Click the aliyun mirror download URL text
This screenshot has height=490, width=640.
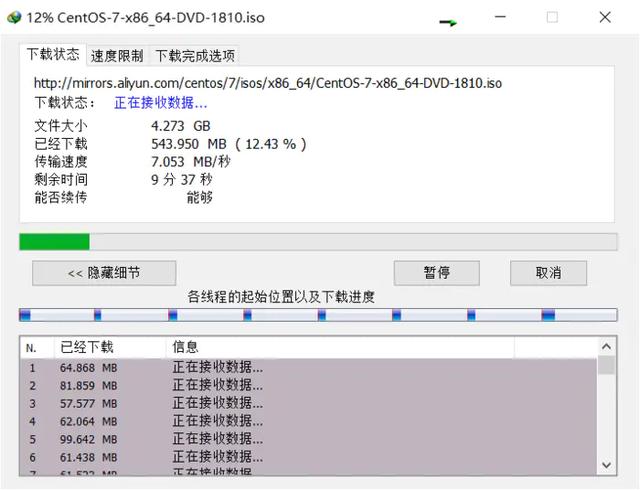pos(268,83)
